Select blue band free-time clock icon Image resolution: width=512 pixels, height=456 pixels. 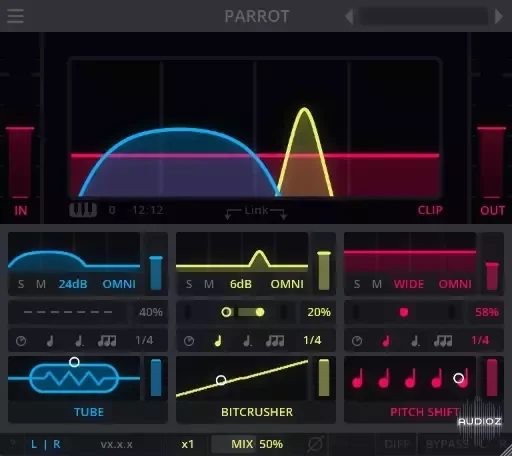21,341
